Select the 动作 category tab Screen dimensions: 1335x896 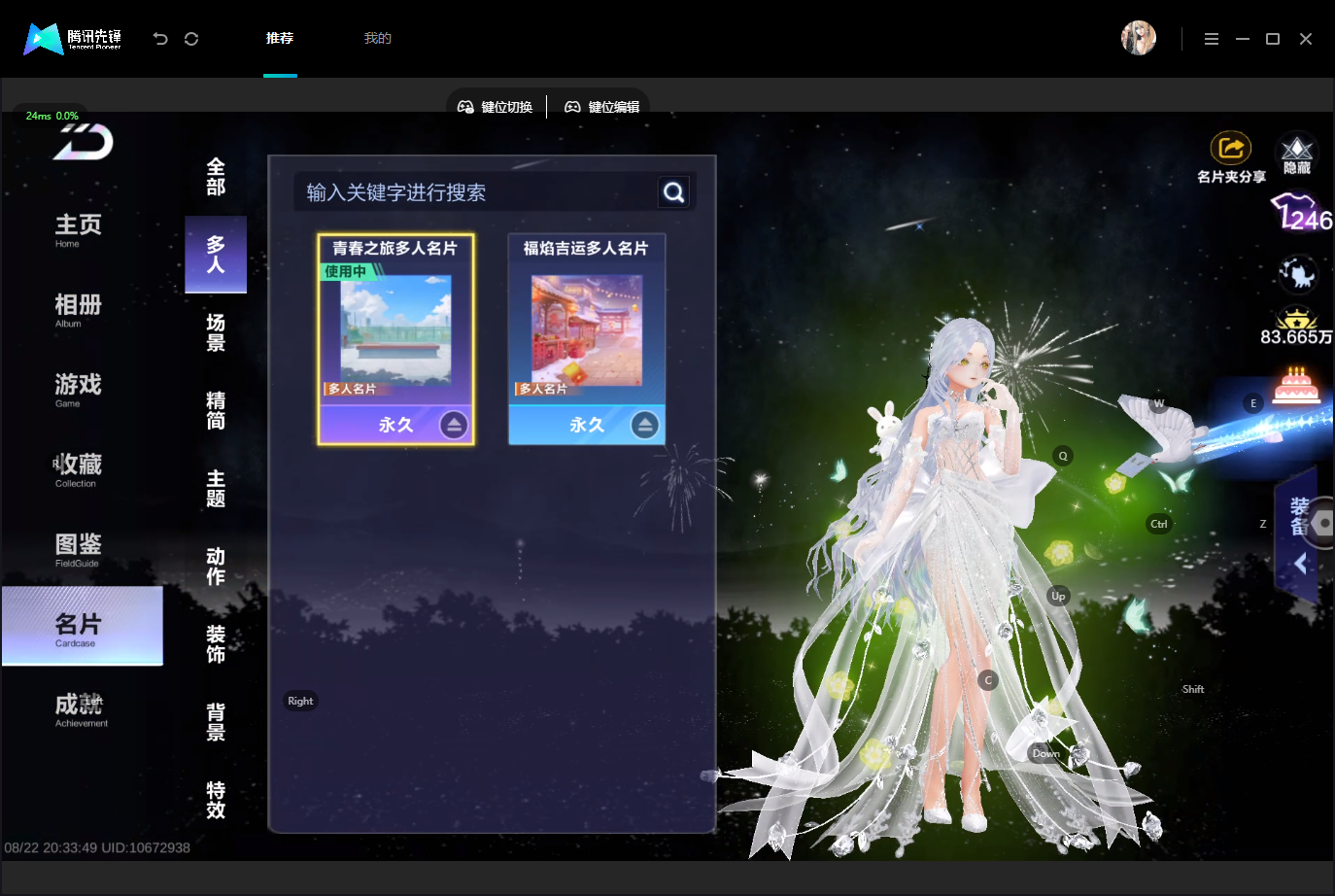coord(216,566)
